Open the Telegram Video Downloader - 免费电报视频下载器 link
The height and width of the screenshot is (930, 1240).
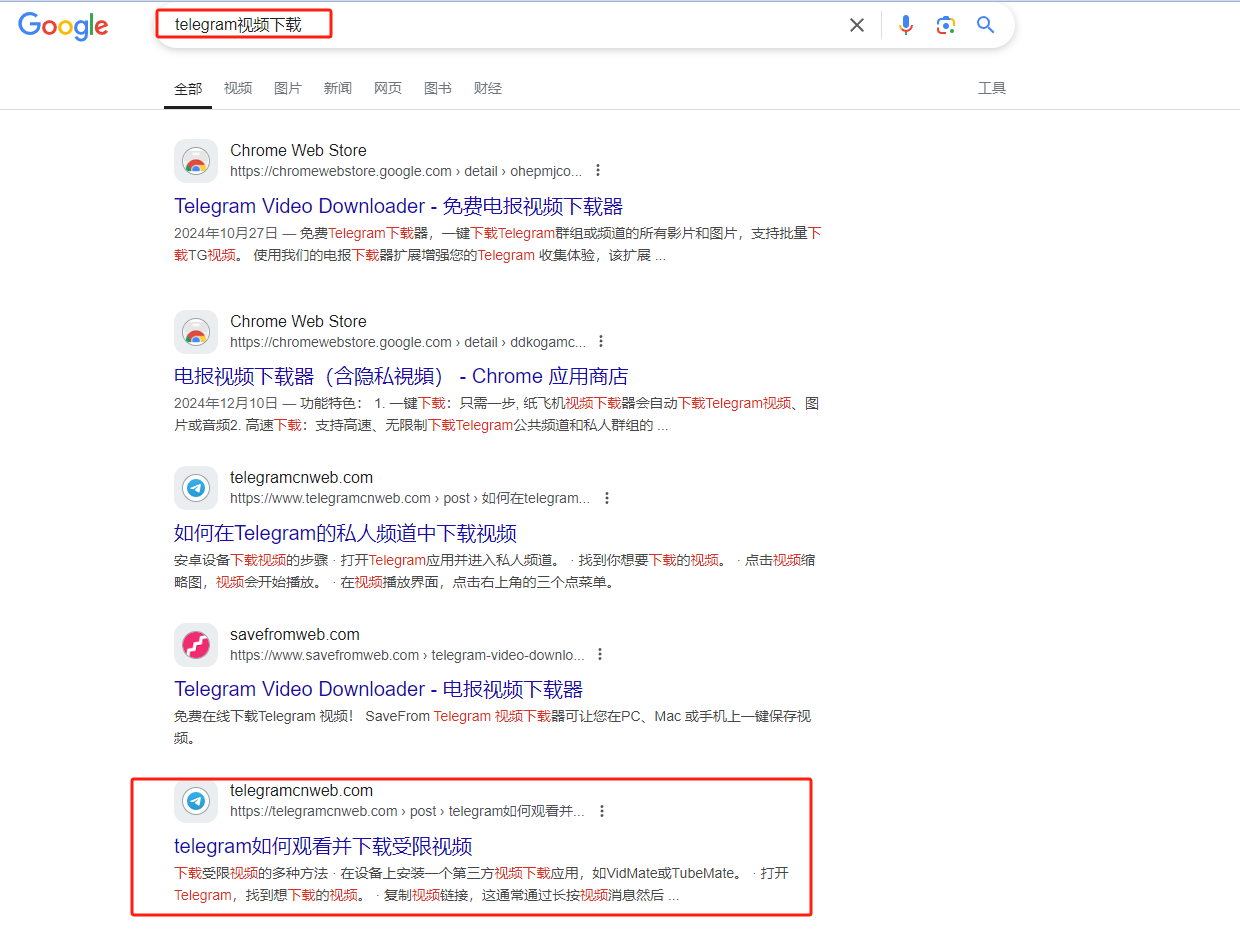(x=398, y=206)
